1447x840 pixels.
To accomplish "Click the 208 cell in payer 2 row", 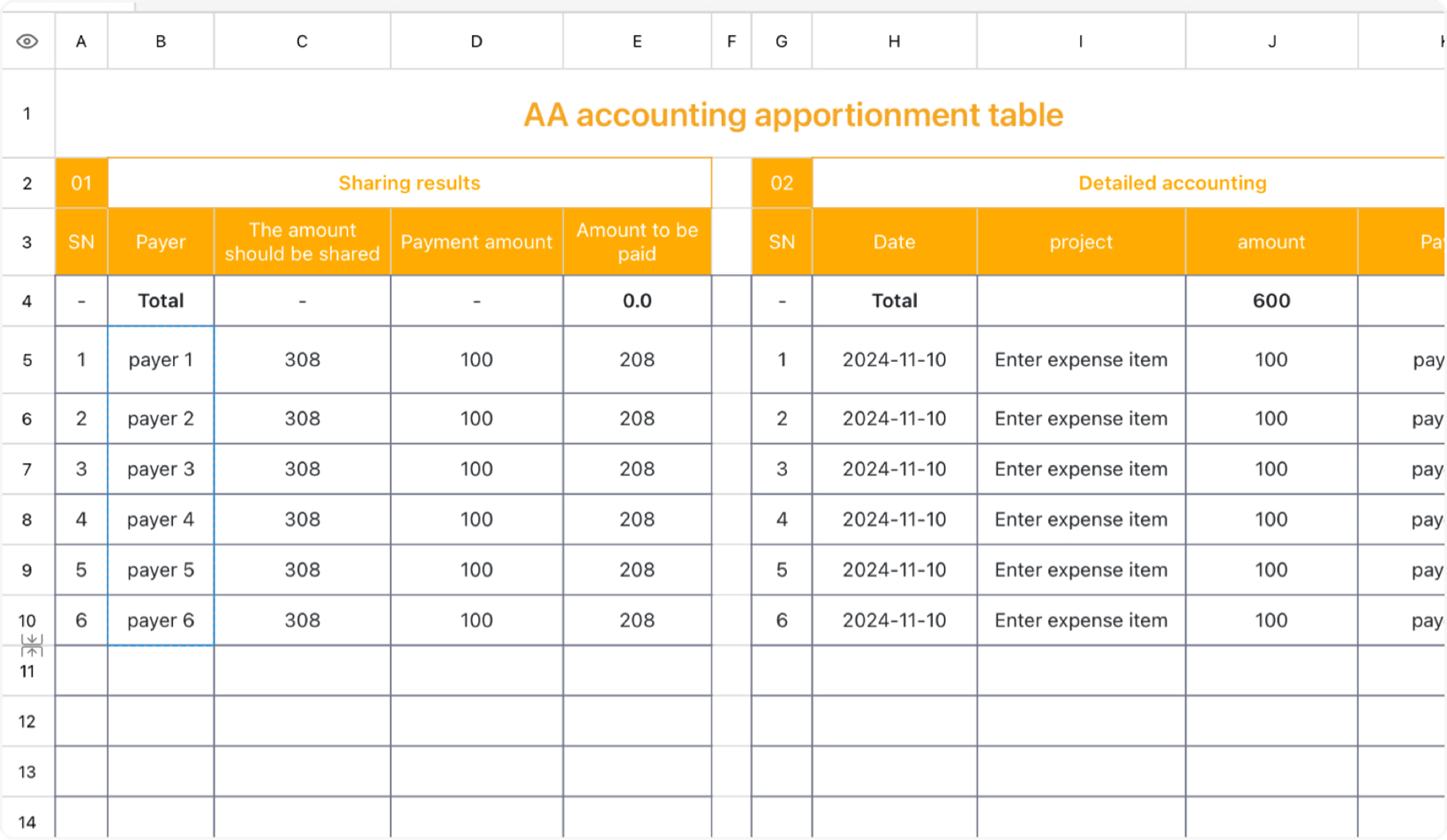I will 637,419.
